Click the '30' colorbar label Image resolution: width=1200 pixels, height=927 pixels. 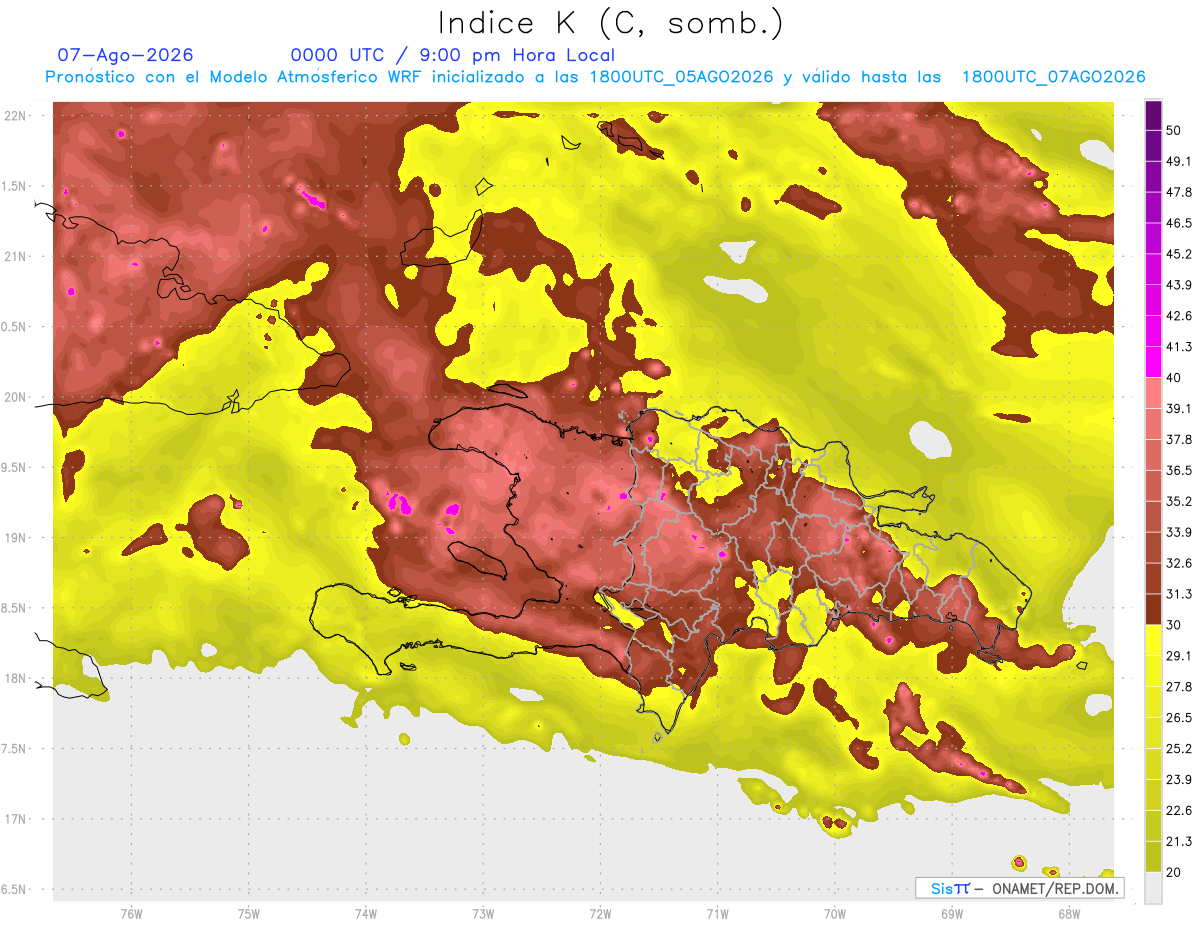pyautogui.click(x=1175, y=625)
